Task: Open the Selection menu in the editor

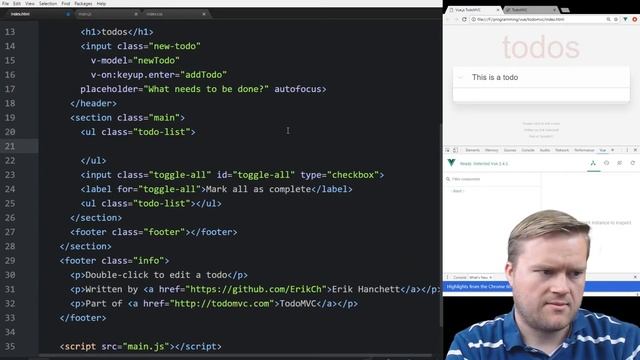Action: [x=48, y=3]
